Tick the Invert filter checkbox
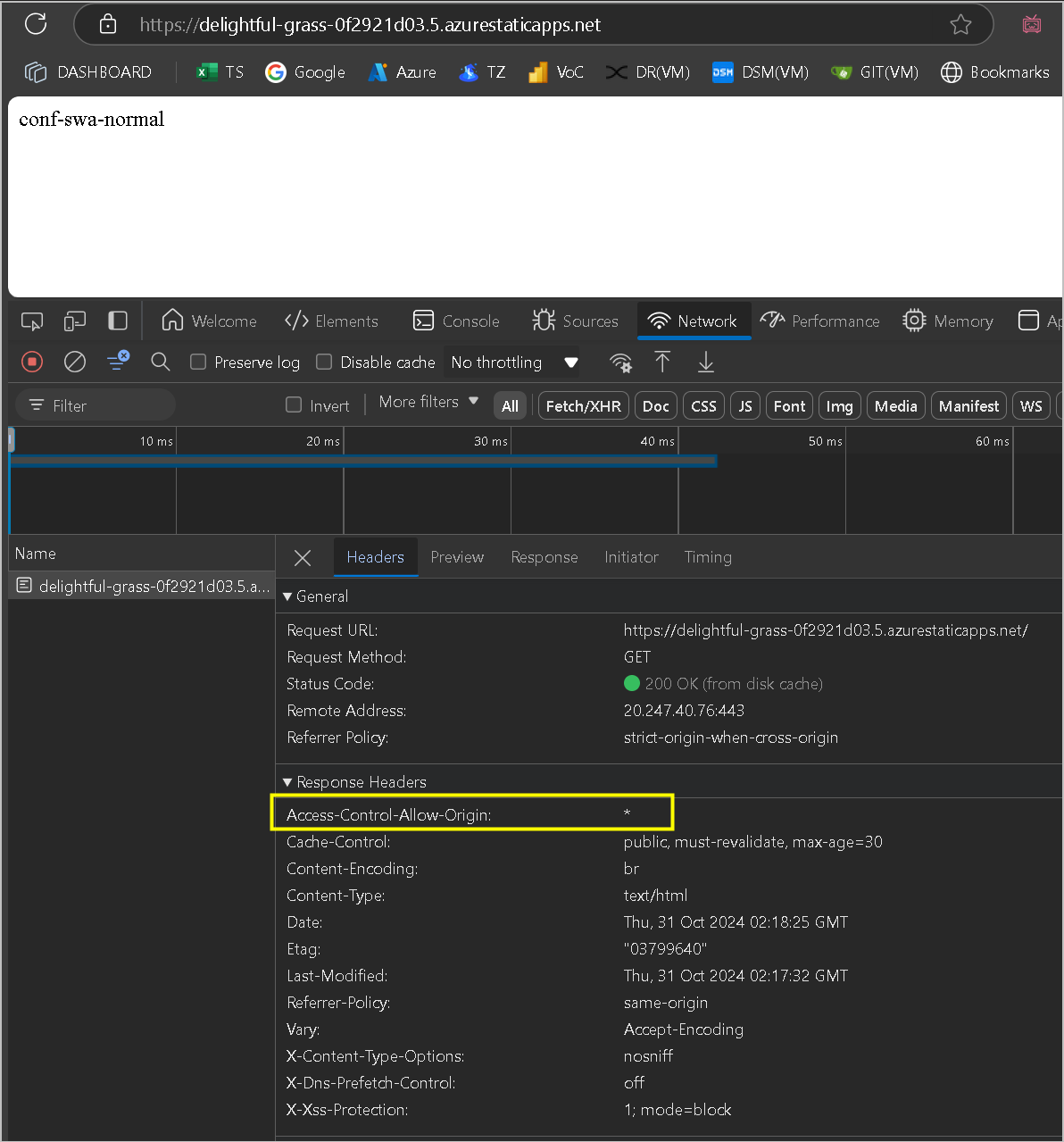This screenshot has width=1064, height=1142. [x=294, y=404]
